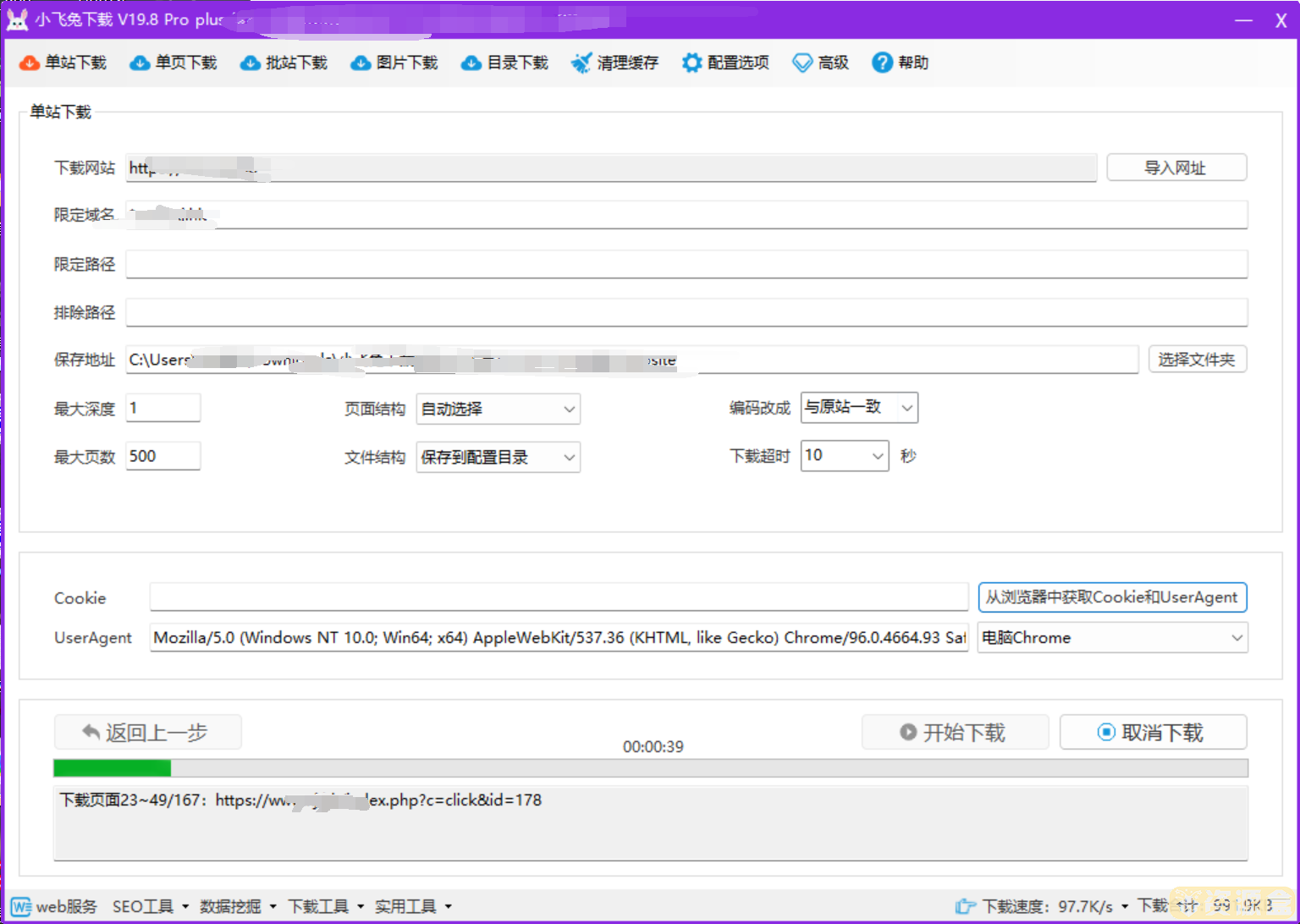Screen dimensions: 1300x924
Task: Click the 最大页数 value field
Action: pyautogui.click(x=163, y=456)
